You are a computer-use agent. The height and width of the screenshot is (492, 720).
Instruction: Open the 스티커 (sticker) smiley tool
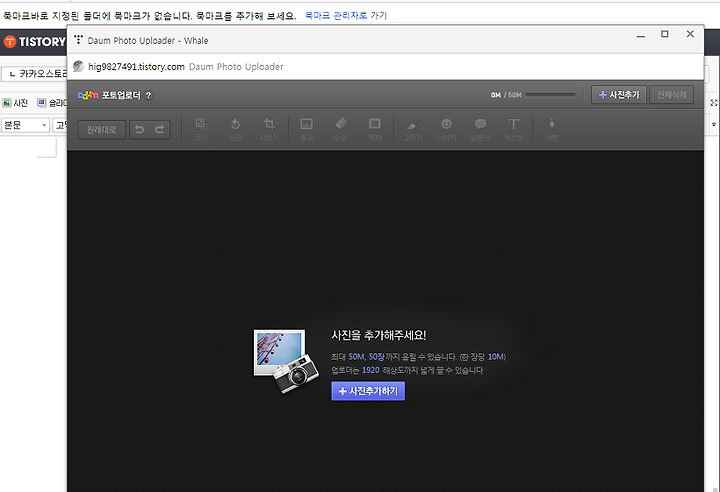pos(446,129)
